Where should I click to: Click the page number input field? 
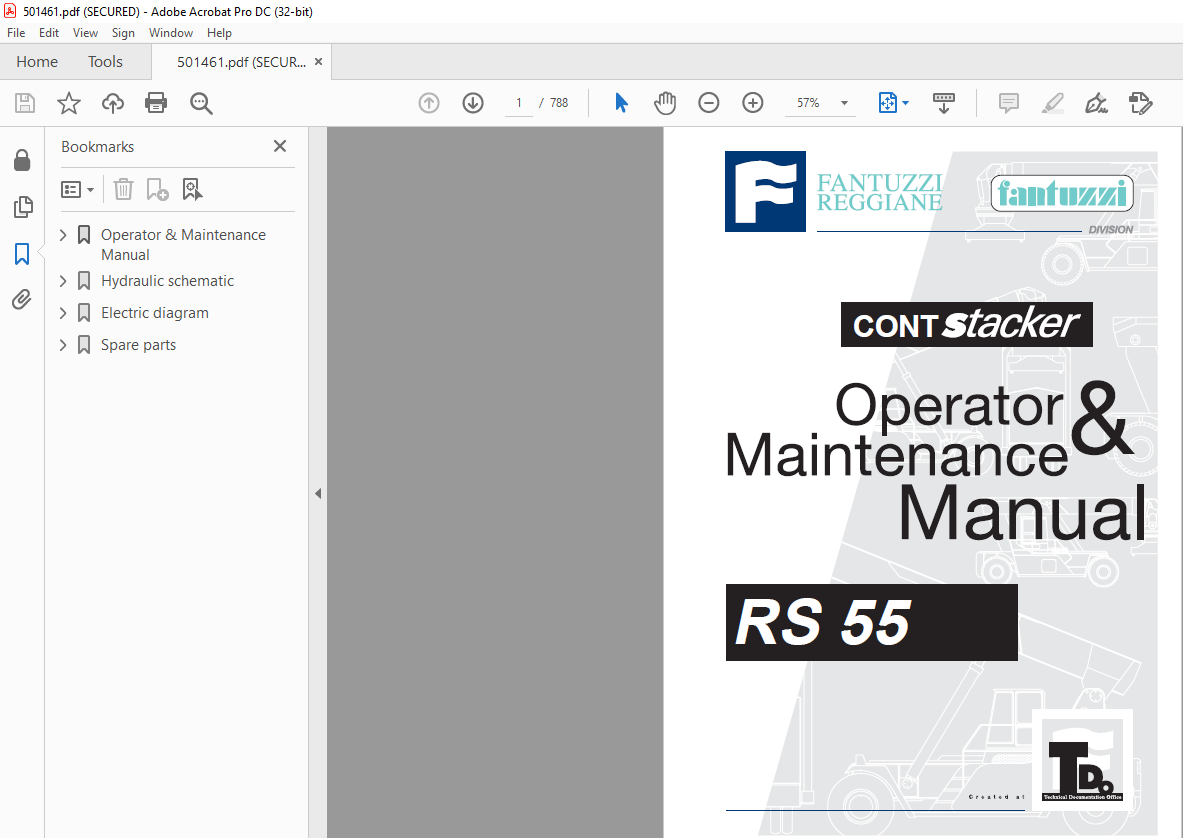tap(519, 103)
